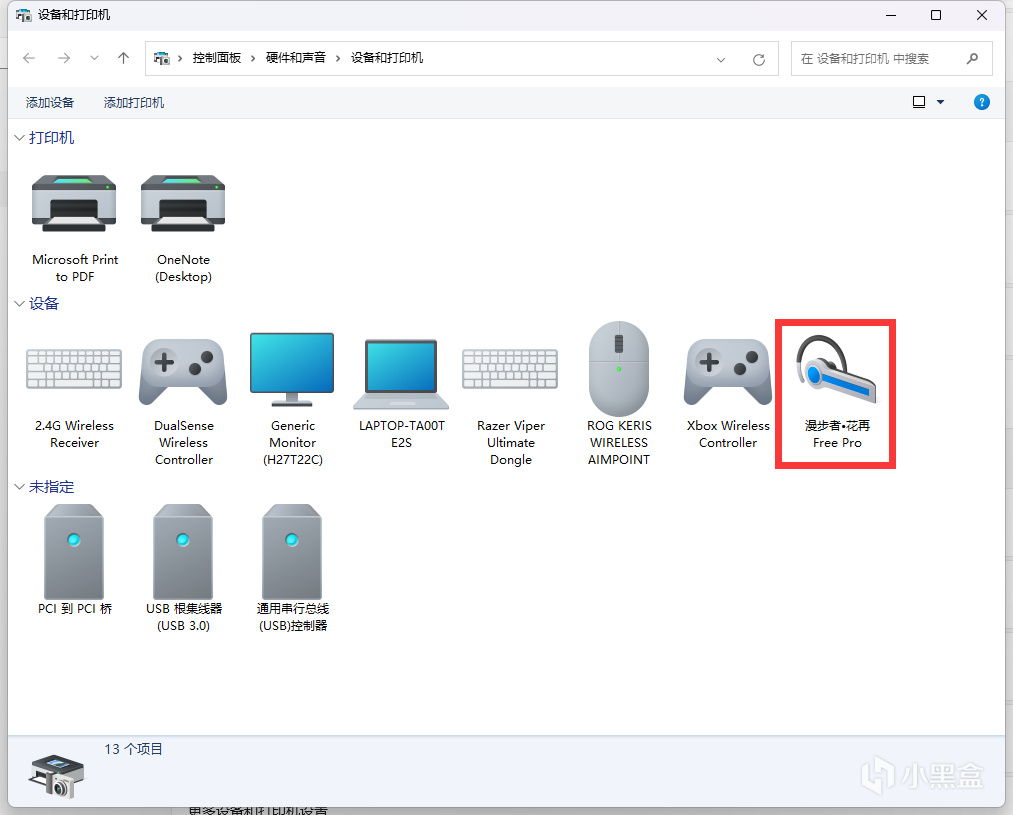
Task: Select the Generic Monitor (H27T22C) icon
Action: pyautogui.click(x=292, y=369)
